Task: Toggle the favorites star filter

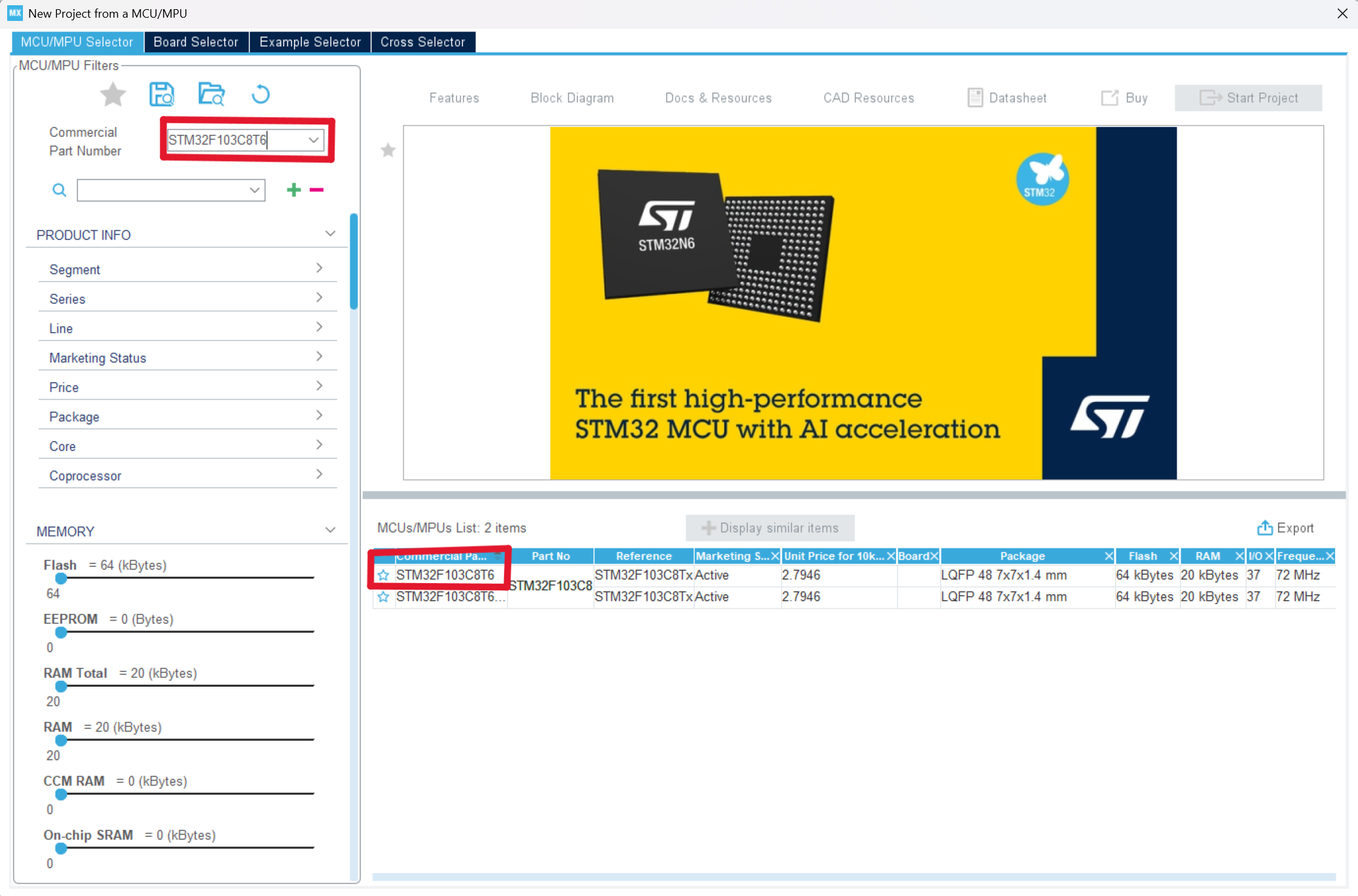Action: pyautogui.click(x=113, y=94)
